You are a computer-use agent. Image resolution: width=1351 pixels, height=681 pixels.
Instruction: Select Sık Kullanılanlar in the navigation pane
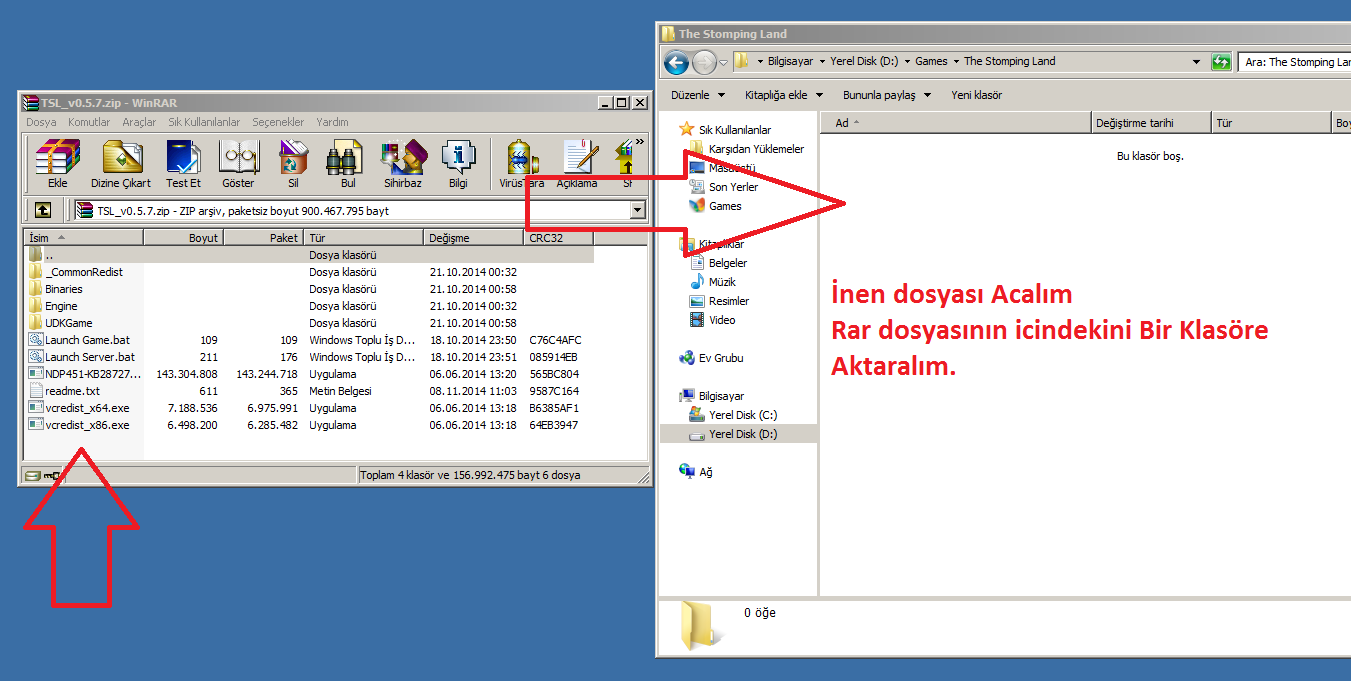(725, 130)
